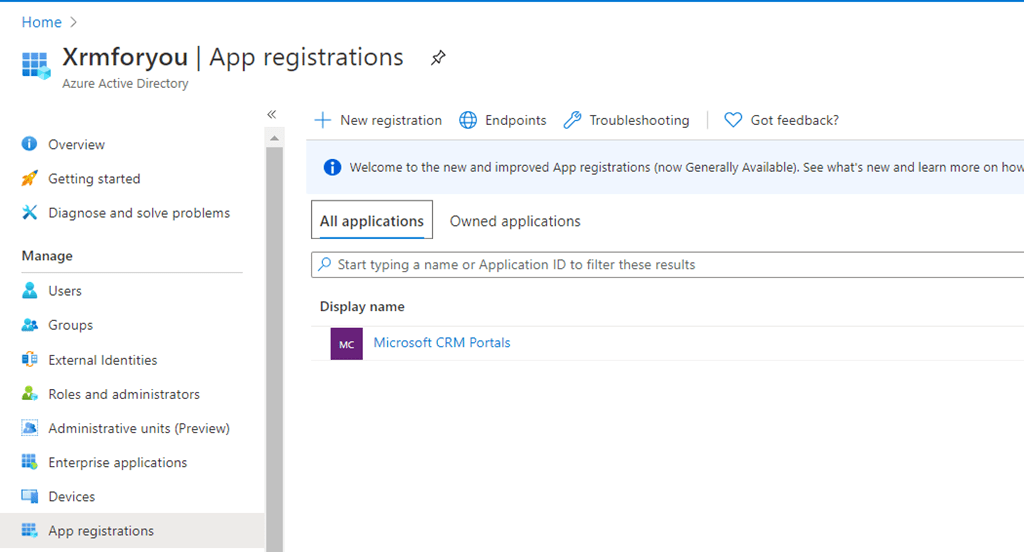Sort by the Display name column header
Viewport: 1024px width, 552px height.
point(362,307)
